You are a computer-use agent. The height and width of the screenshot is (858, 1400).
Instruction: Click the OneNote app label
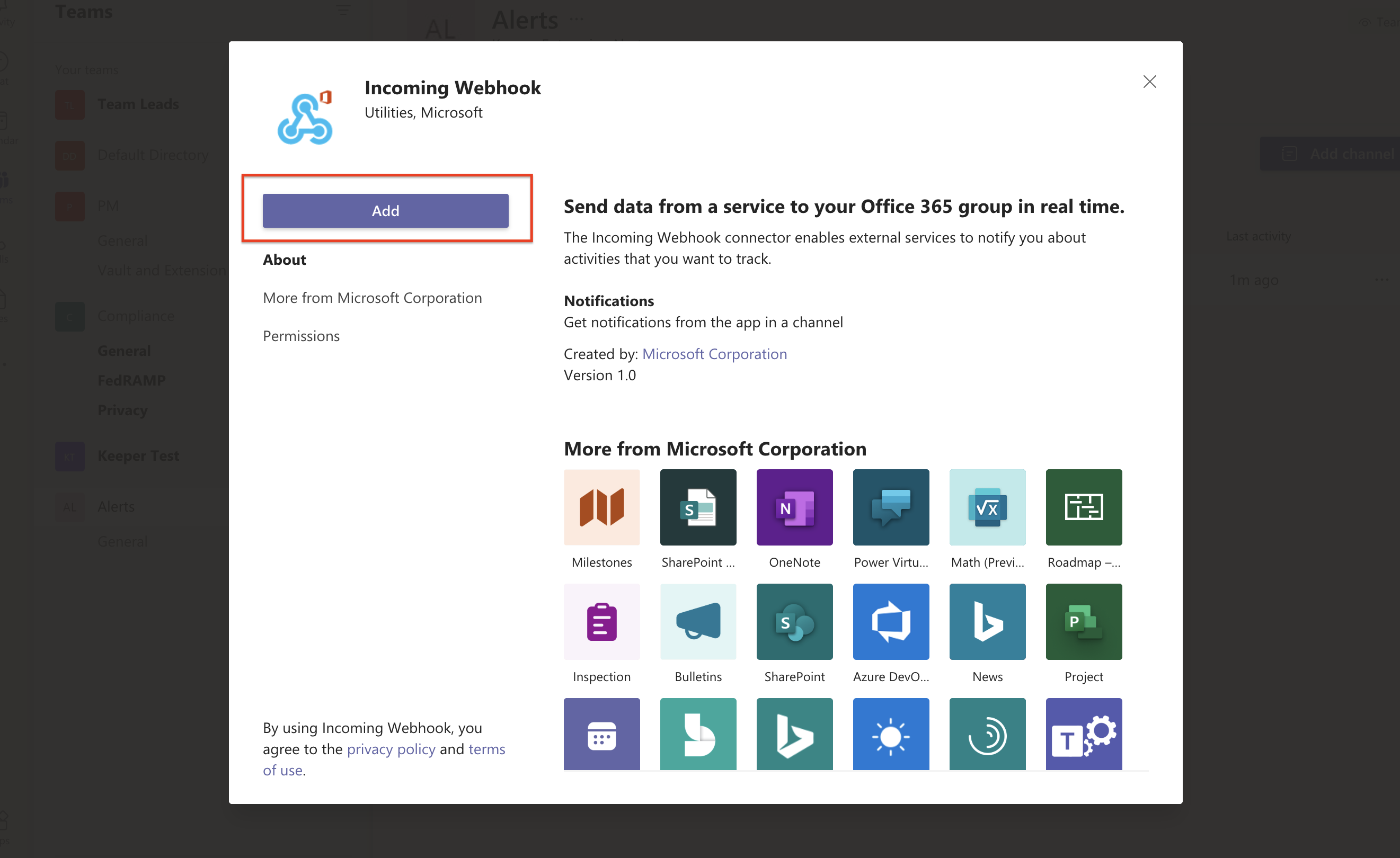pos(794,562)
